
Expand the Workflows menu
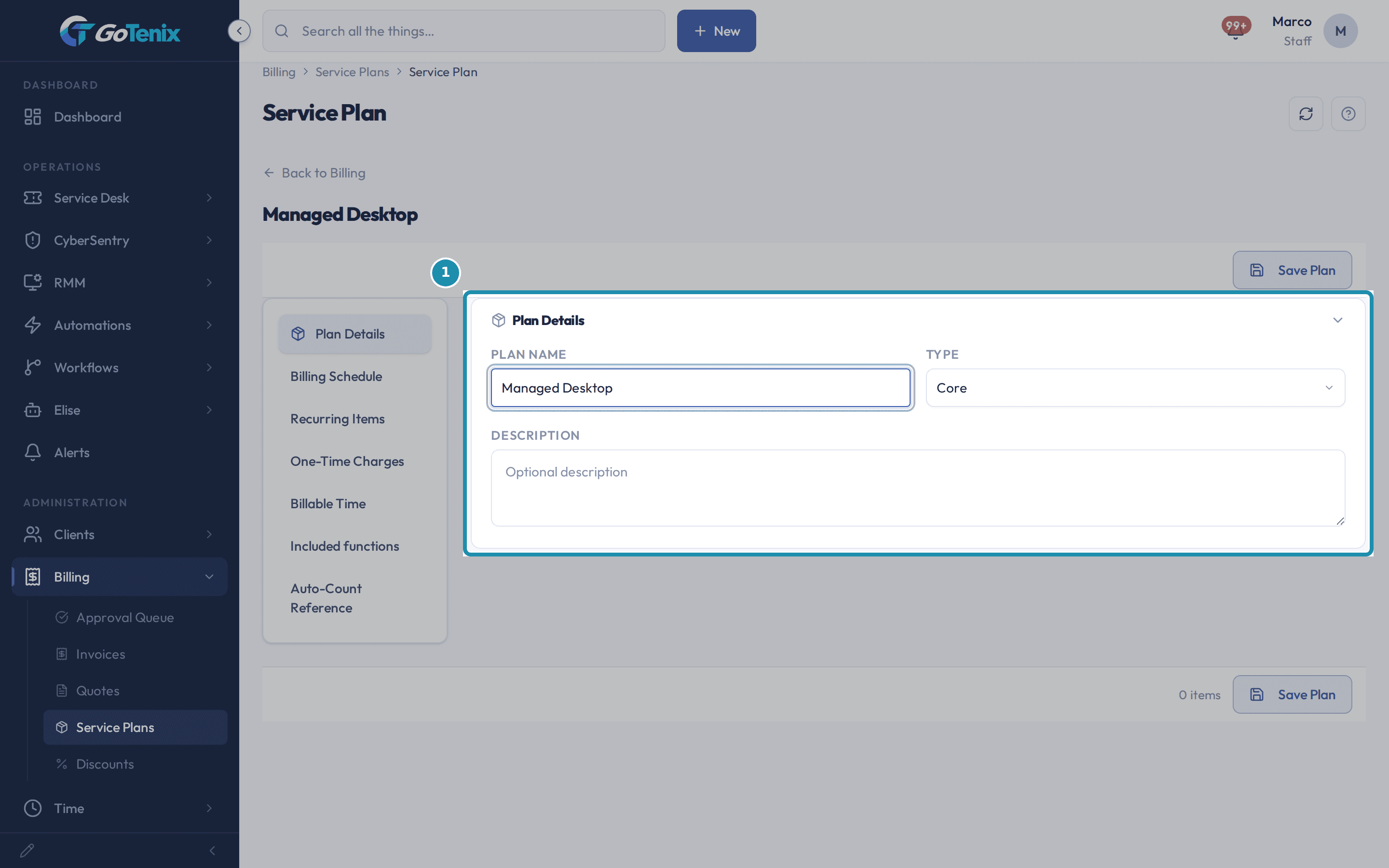(120, 367)
